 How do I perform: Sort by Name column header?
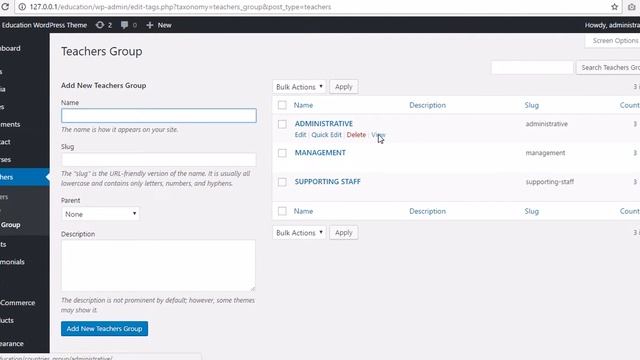(303, 105)
